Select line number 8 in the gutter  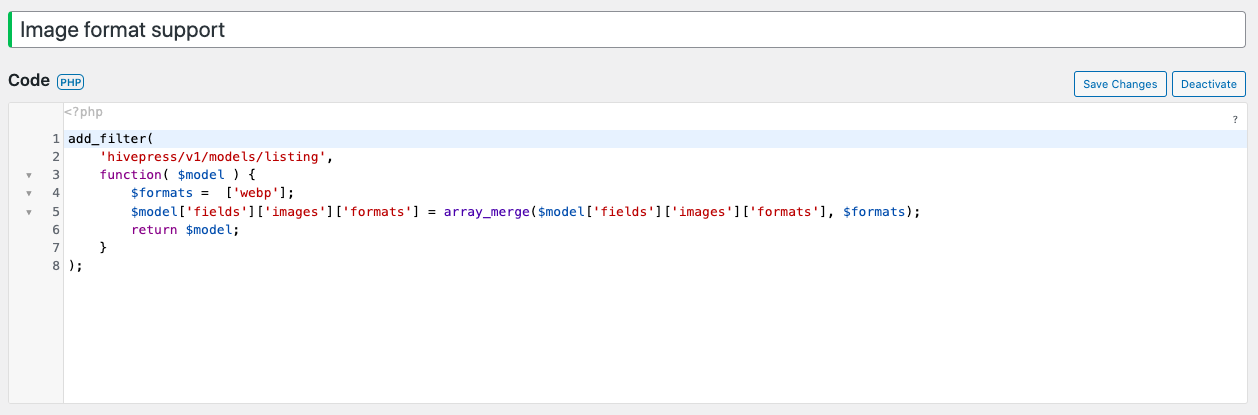click(56, 266)
